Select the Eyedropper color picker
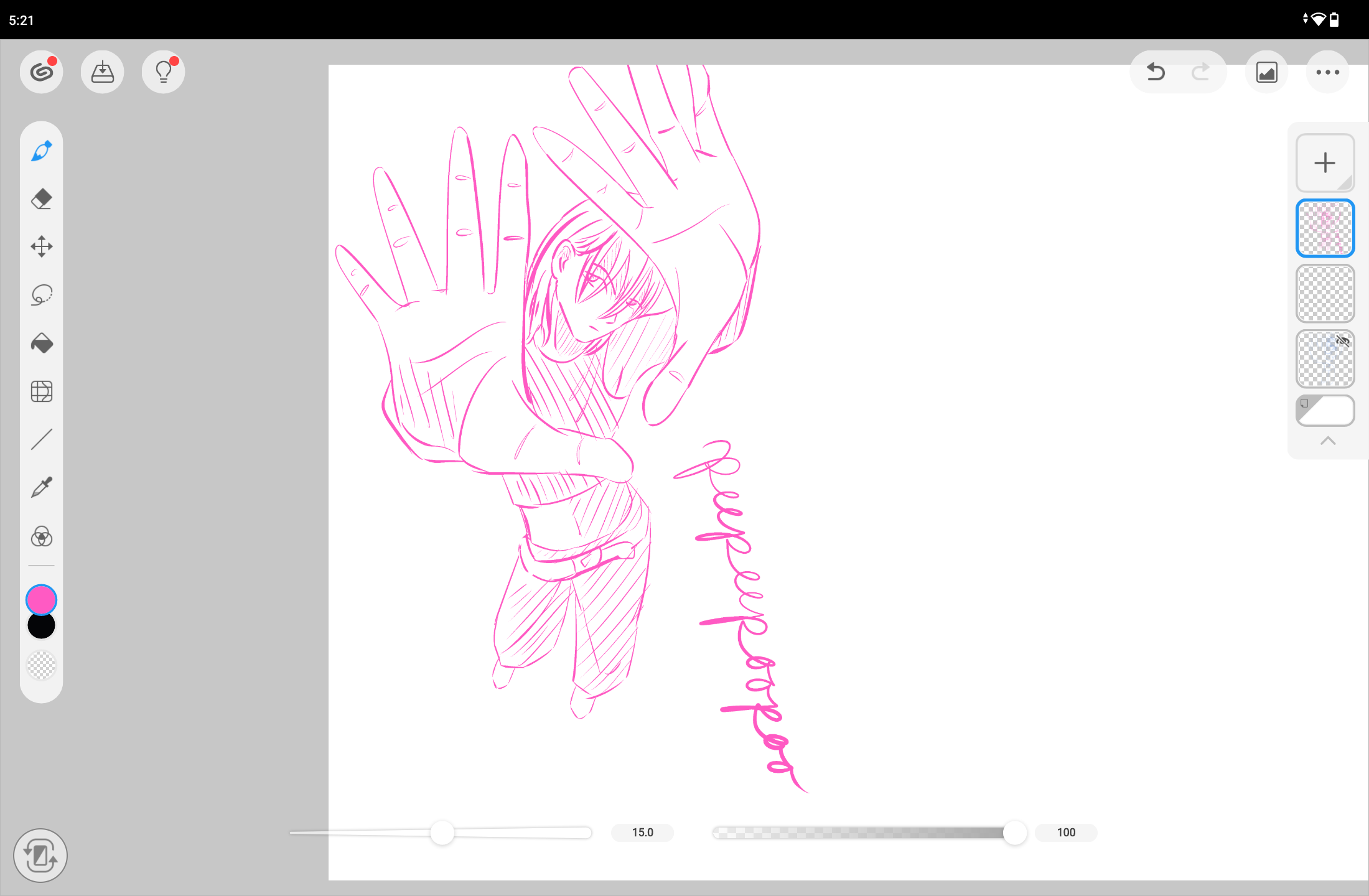The width and height of the screenshot is (1369, 896). point(41,487)
